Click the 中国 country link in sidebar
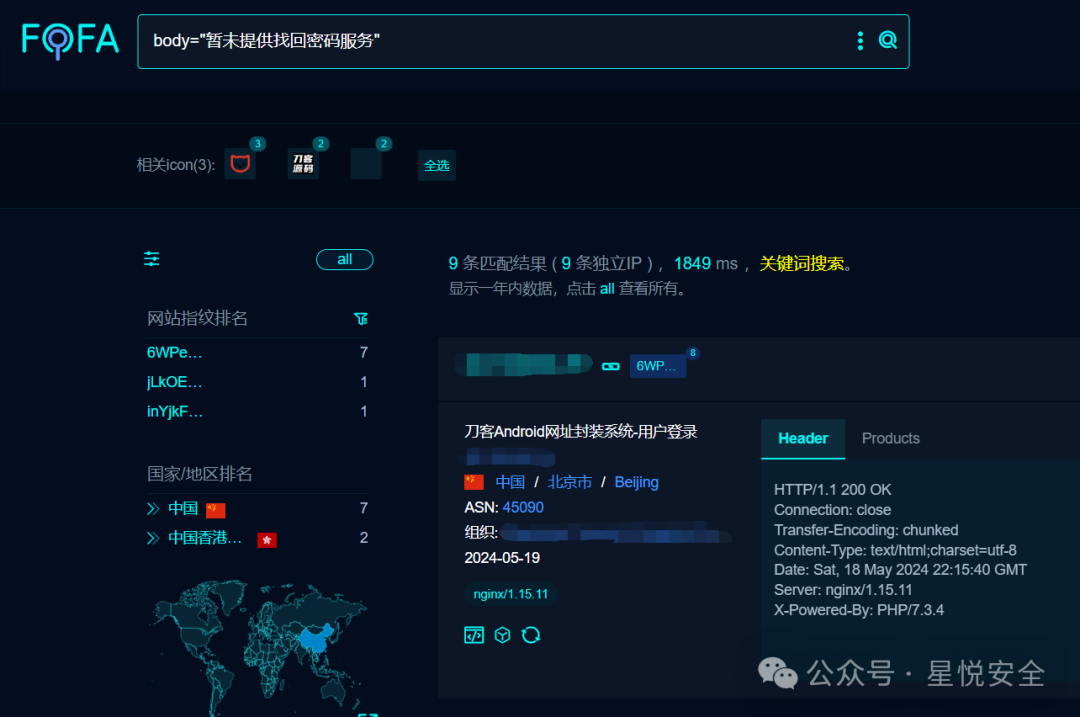Viewport: 1080px width, 717px height. point(183,508)
